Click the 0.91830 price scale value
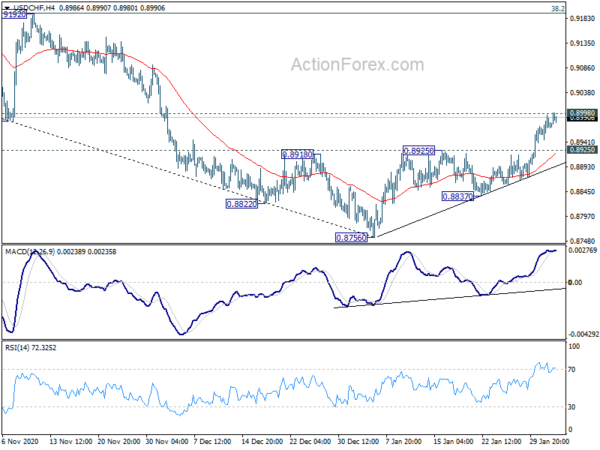The width and height of the screenshot is (600, 450). point(582,18)
